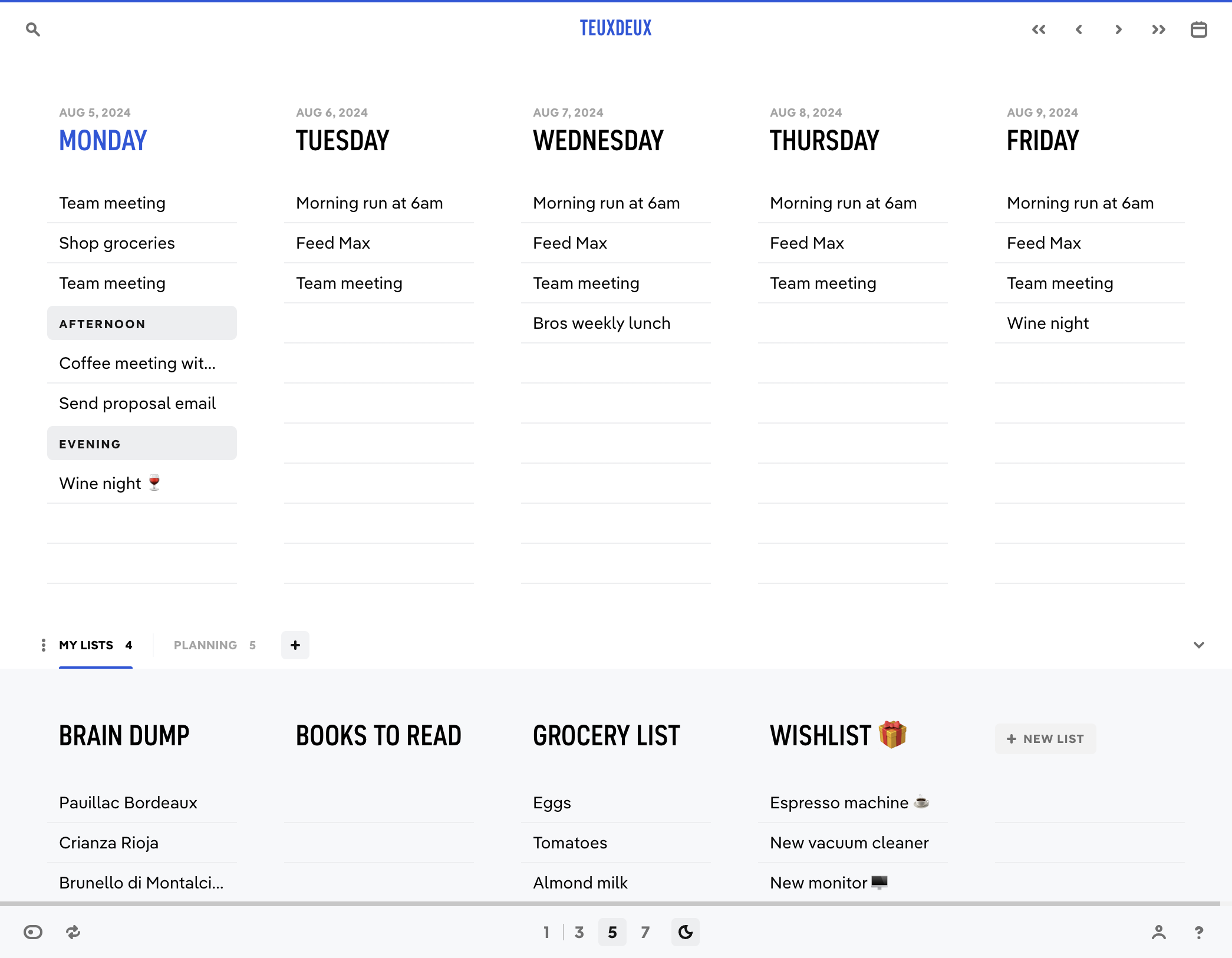Click the Grocery List title
The image size is (1232, 958).
pyautogui.click(x=607, y=736)
